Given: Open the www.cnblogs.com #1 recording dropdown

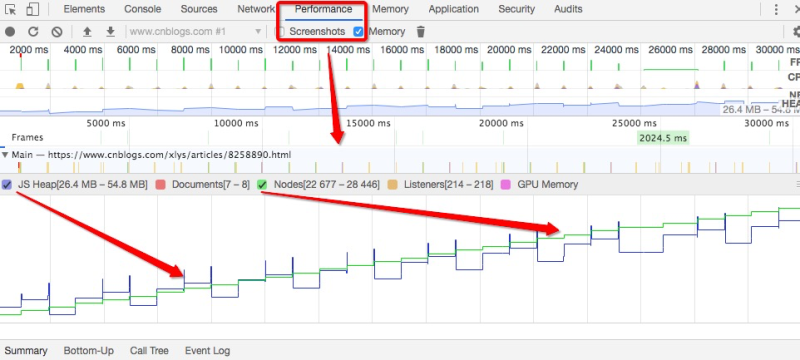Looking at the screenshot, I should pyautogui.click(x=195, y=32).
